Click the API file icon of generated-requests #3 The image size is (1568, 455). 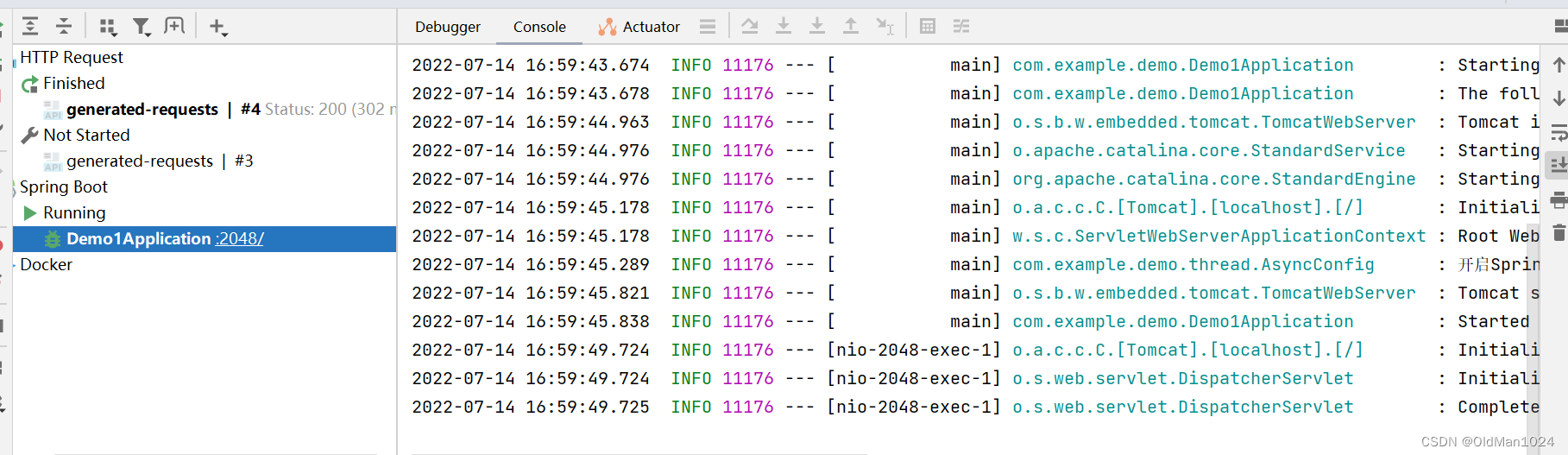[53, 161]
